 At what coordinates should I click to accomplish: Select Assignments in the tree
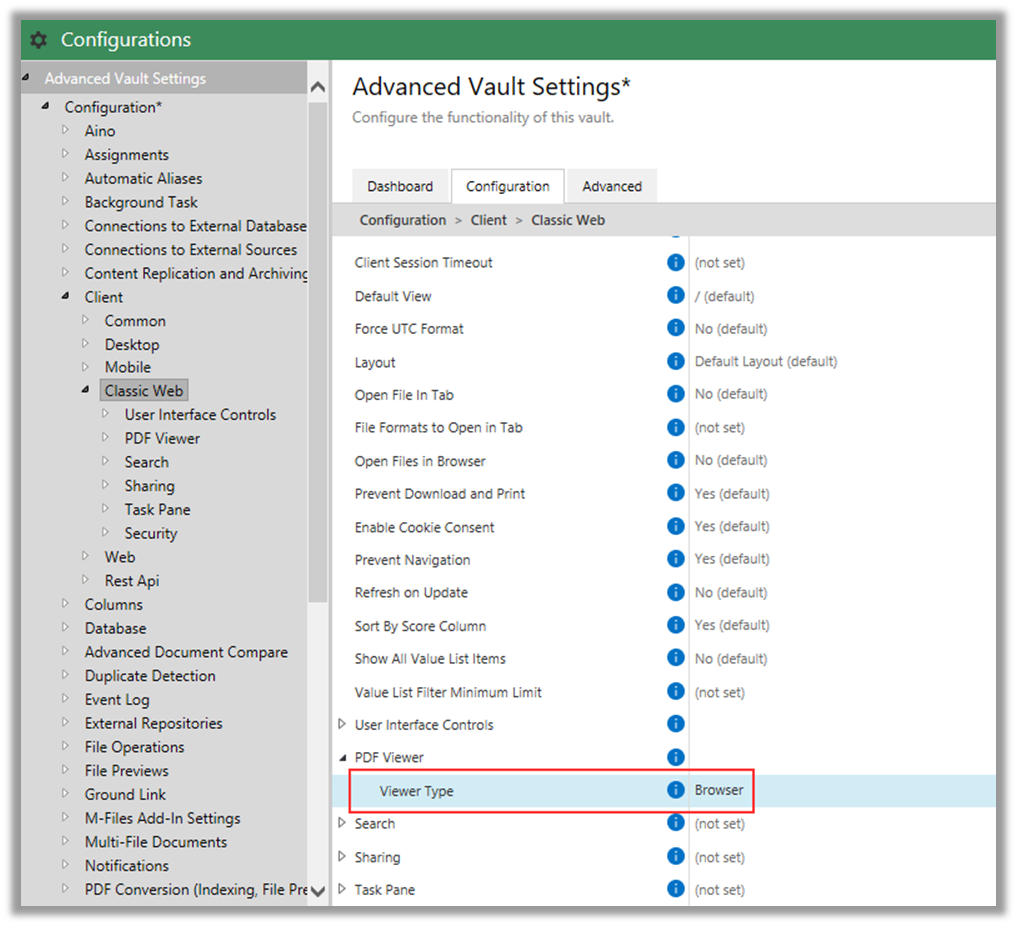pyautogui.click(x=126, y=155)
